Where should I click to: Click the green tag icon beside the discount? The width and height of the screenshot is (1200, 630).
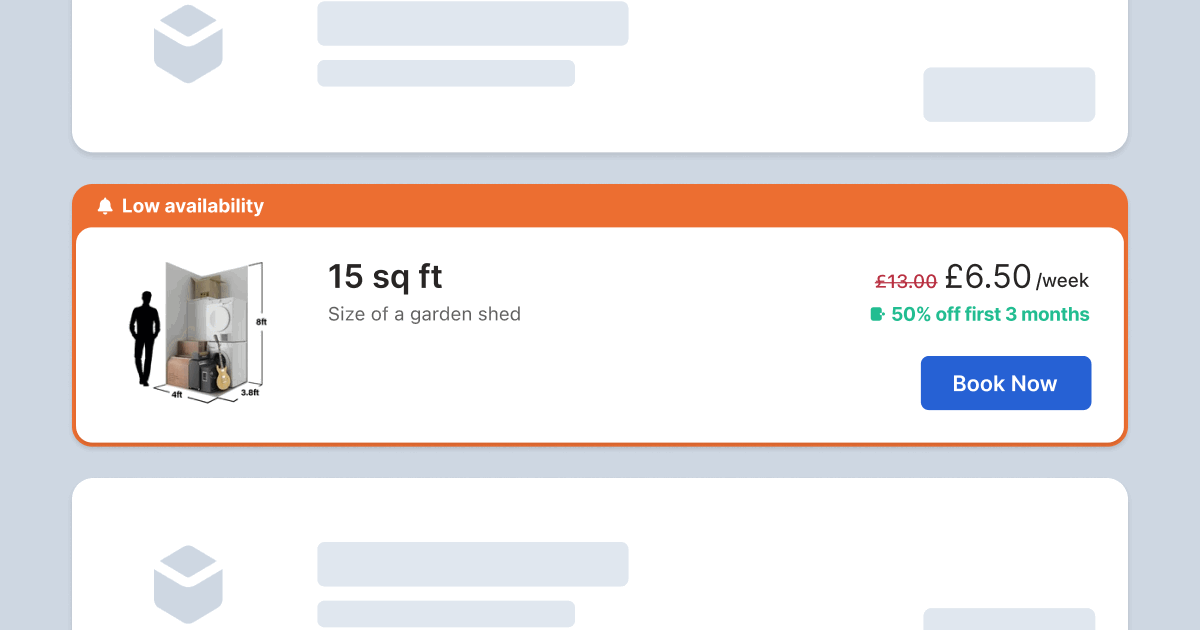878,314
